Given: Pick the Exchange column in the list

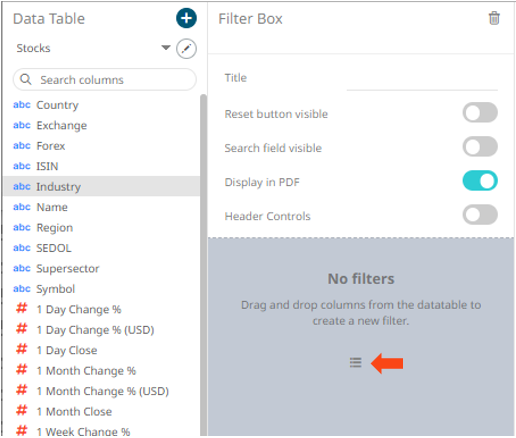Looking at the screenshot, I should [102, 125].
